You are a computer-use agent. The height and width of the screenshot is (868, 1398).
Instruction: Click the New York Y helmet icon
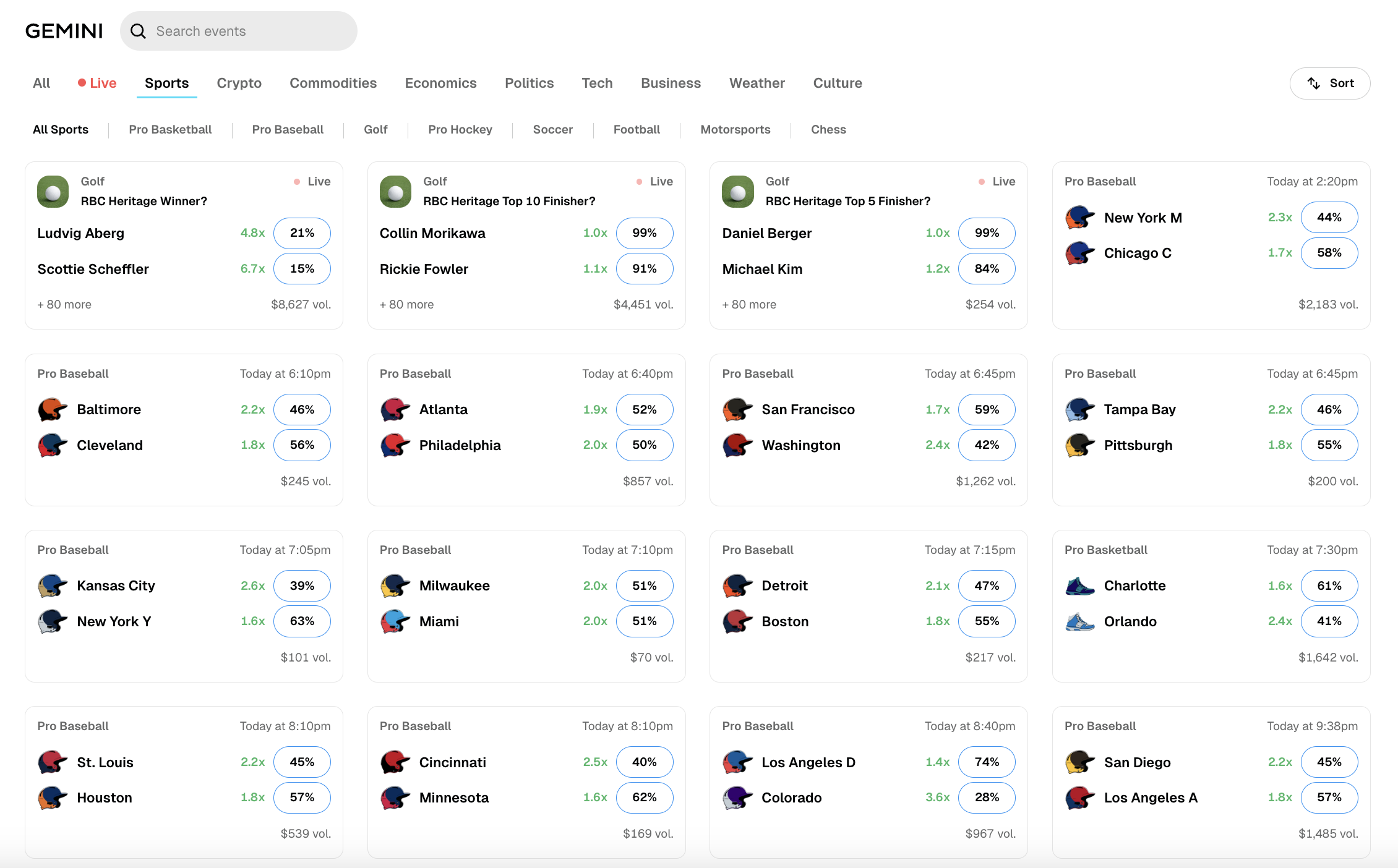point(53,621)
